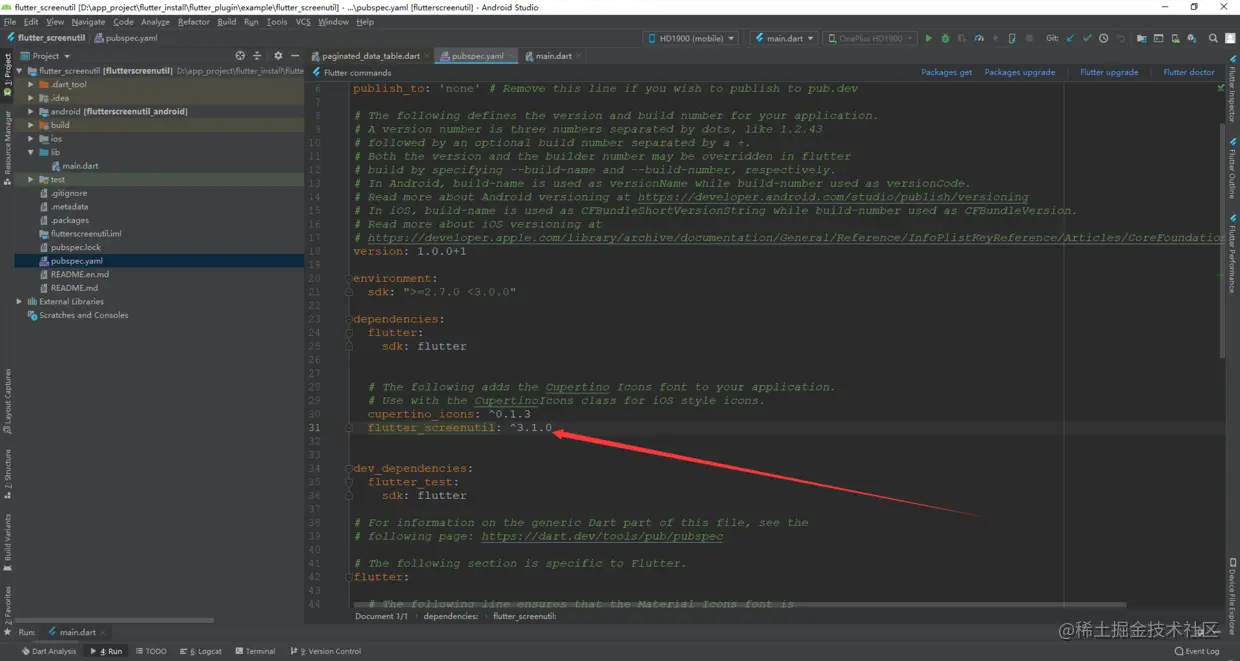Click dependencies: breadcrumb at editor bottom
Viewport: 1240px width, 661px height.
click(450, 616)
